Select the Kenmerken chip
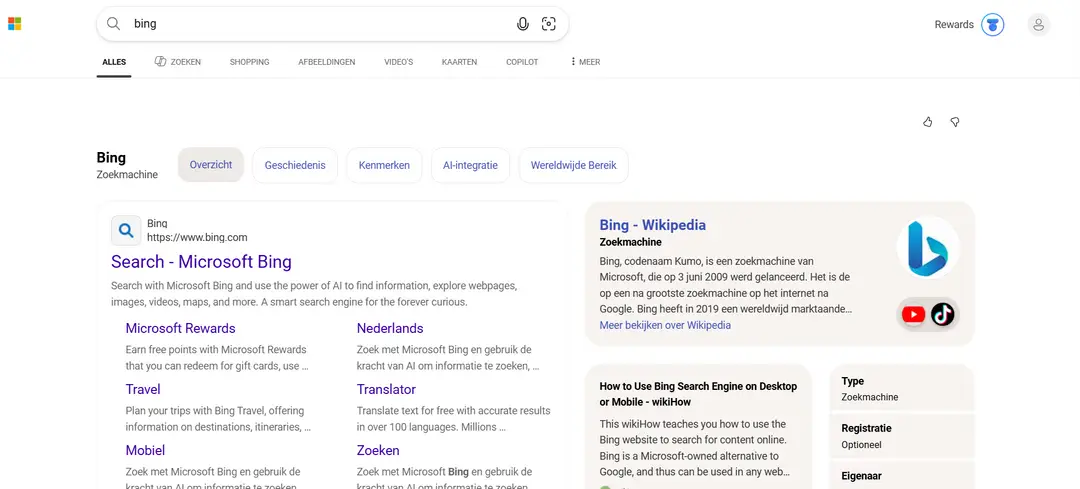The image size is (1080, 489). click(384, 165)
